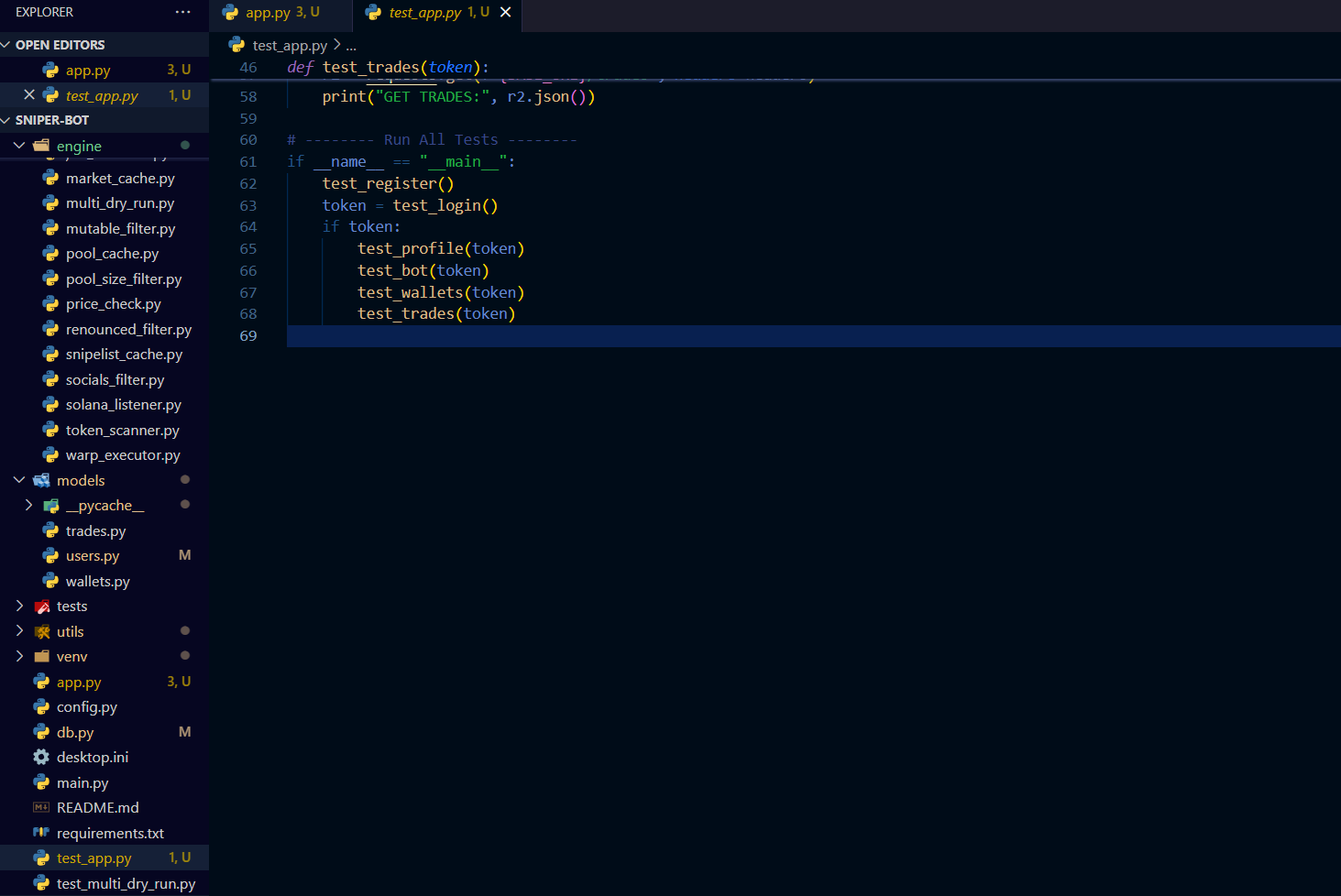The image size is (1341, 896).
Task: Click the Markdown icon beside README.md
Action: 41,807
